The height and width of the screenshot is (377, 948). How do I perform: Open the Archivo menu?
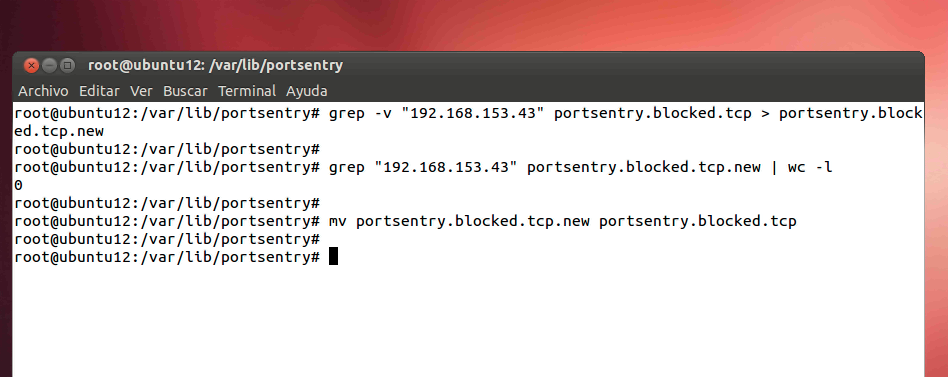(x=43, y=91)
